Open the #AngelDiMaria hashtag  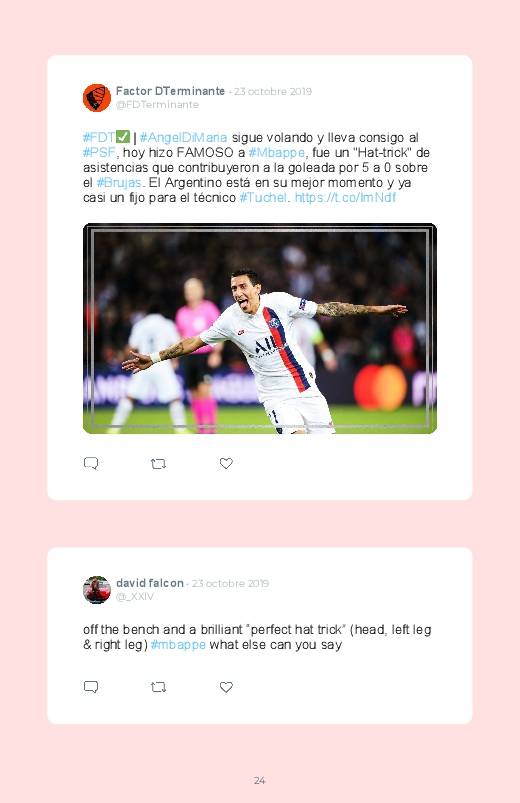coord(183,138)
